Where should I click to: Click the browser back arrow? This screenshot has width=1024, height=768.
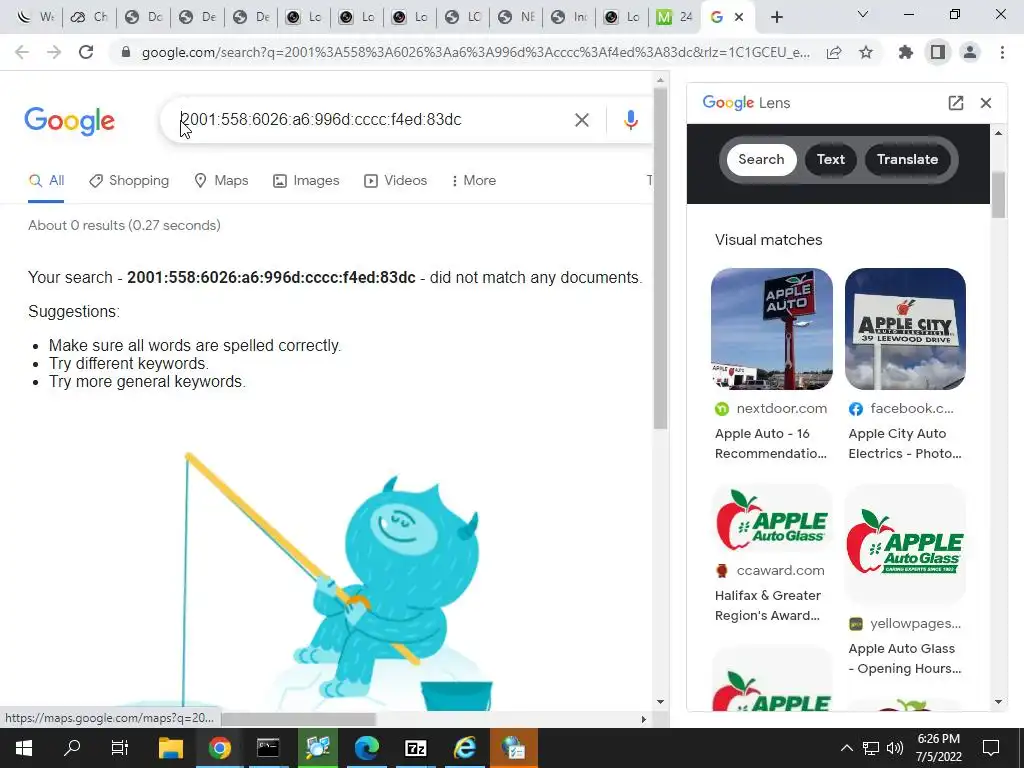point(22,52)
